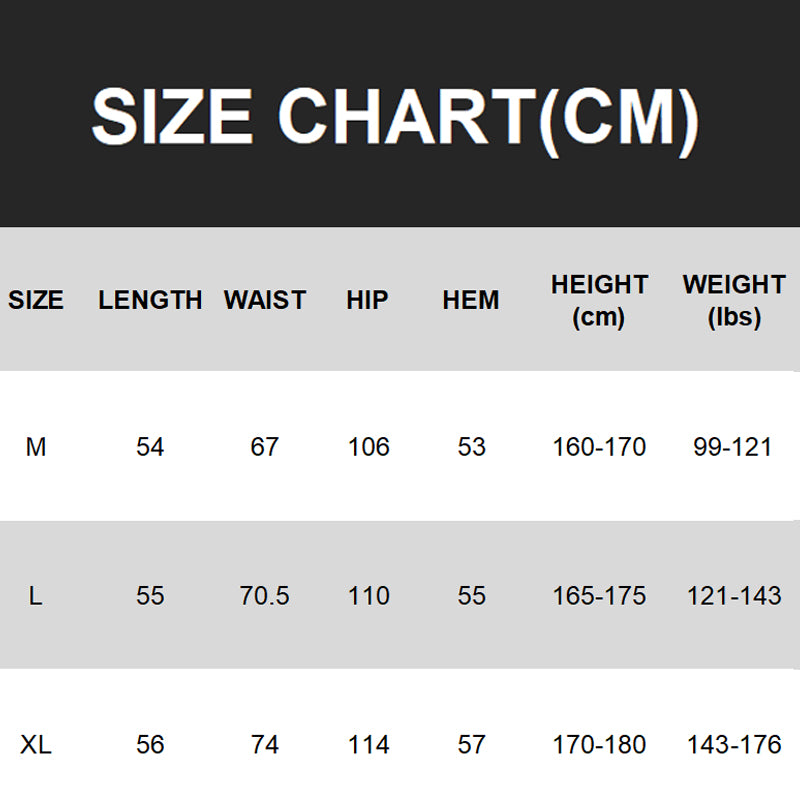The height and width of the screenshot is (800, 800).
Task: Select the M size row label
Action: coord(36,447)
